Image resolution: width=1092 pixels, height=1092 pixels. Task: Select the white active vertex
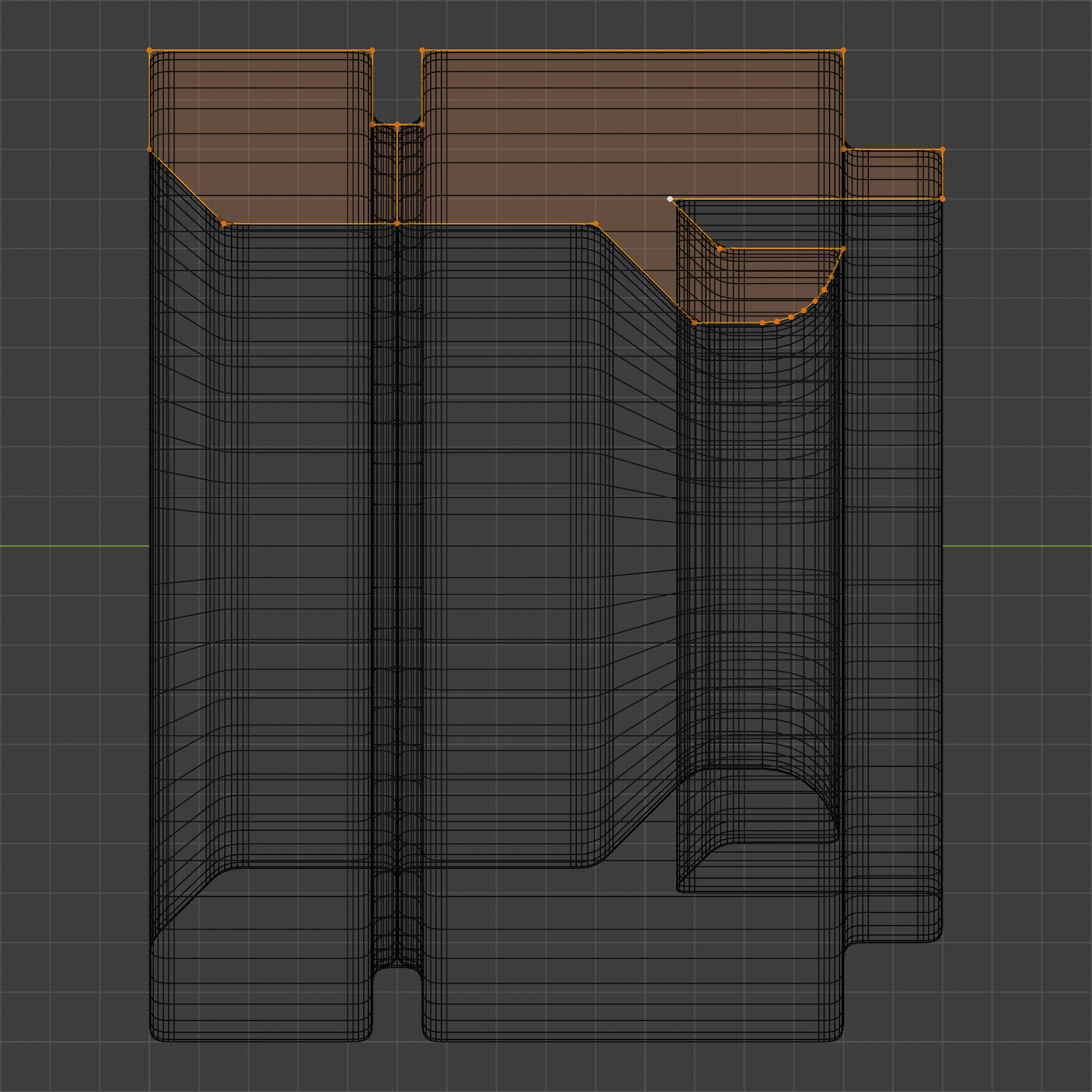coord(670,199)
